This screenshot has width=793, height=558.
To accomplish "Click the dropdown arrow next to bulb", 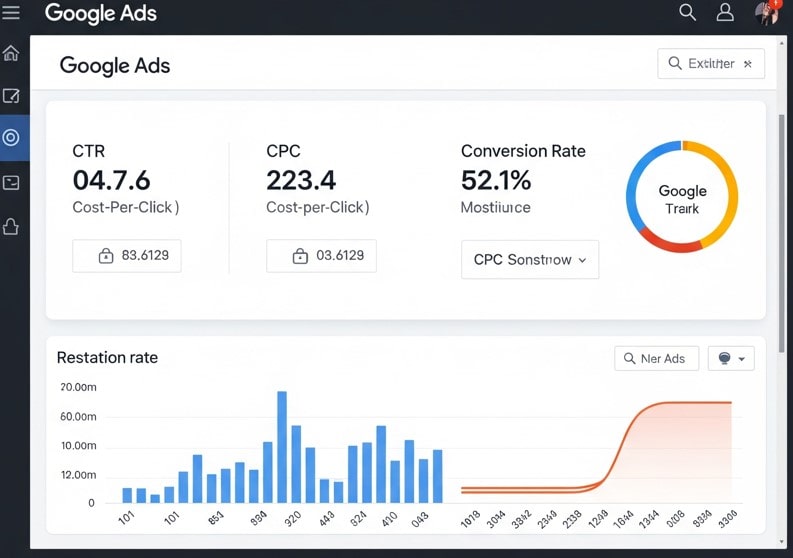I will coord(741,359).
